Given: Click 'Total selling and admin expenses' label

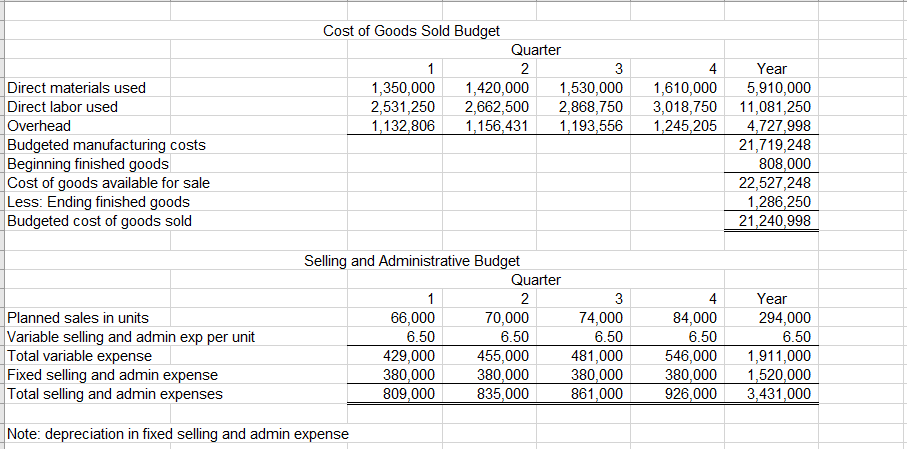Looking at the screenshot, I should 115,395.
